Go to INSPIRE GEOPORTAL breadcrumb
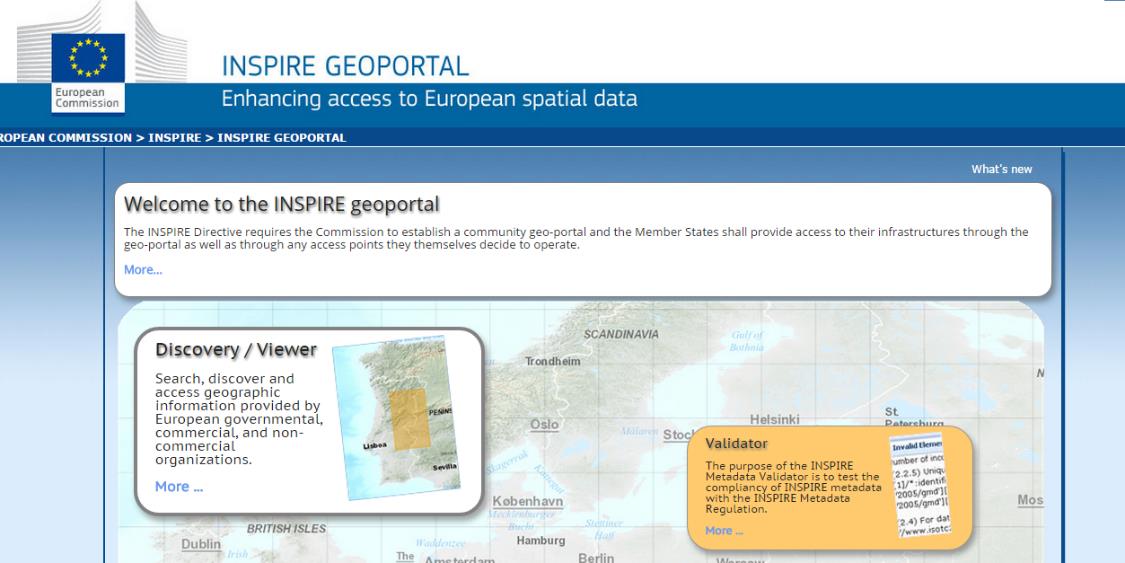Screen dimensions: 1125x563 click(281, 138)
